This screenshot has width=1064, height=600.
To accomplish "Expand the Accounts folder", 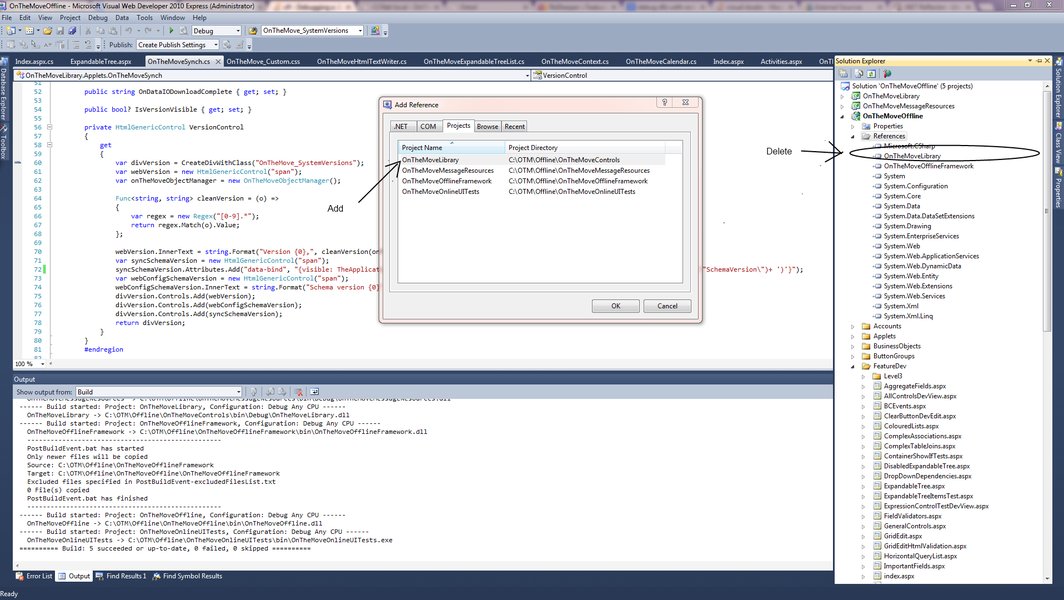I will click(853, 326).
